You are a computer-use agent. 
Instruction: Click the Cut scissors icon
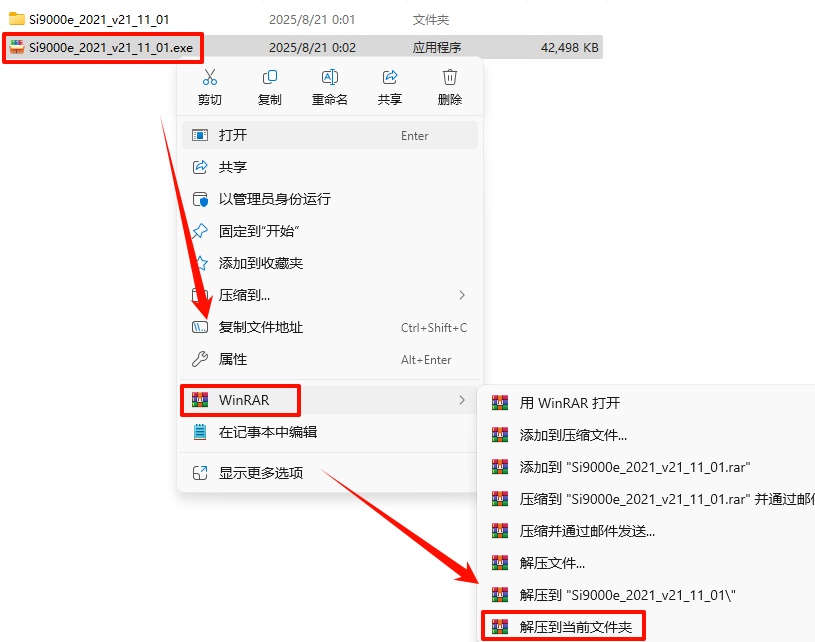(210, 77)
